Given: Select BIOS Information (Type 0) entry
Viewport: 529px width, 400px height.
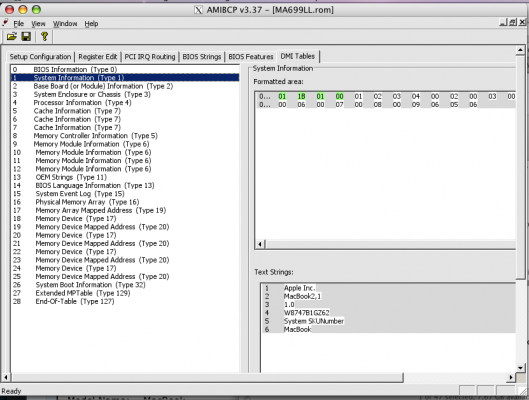Looking at the screenshot, I should [75, 69].
